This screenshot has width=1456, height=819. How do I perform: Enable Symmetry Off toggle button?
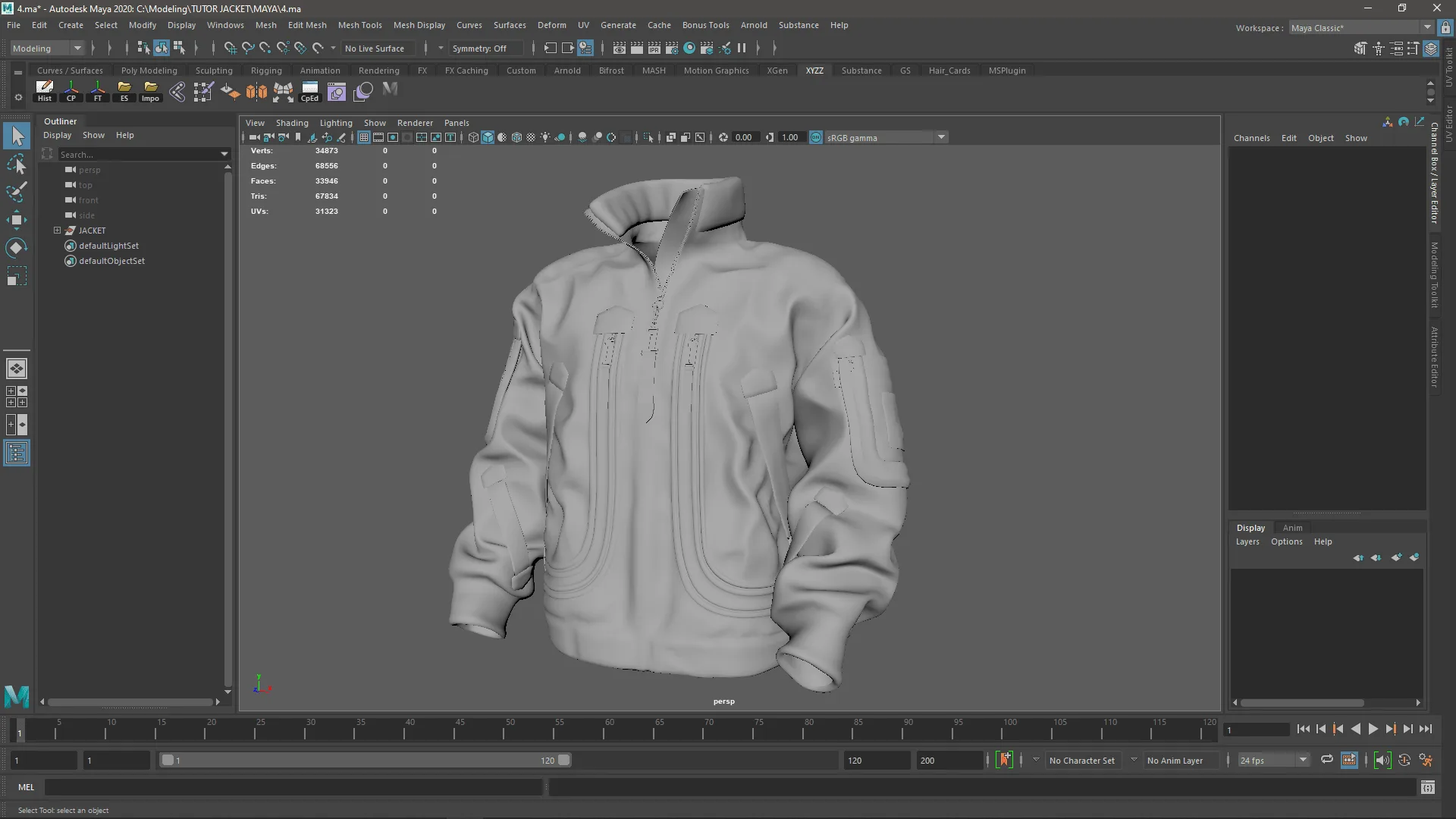coord(478,47)
